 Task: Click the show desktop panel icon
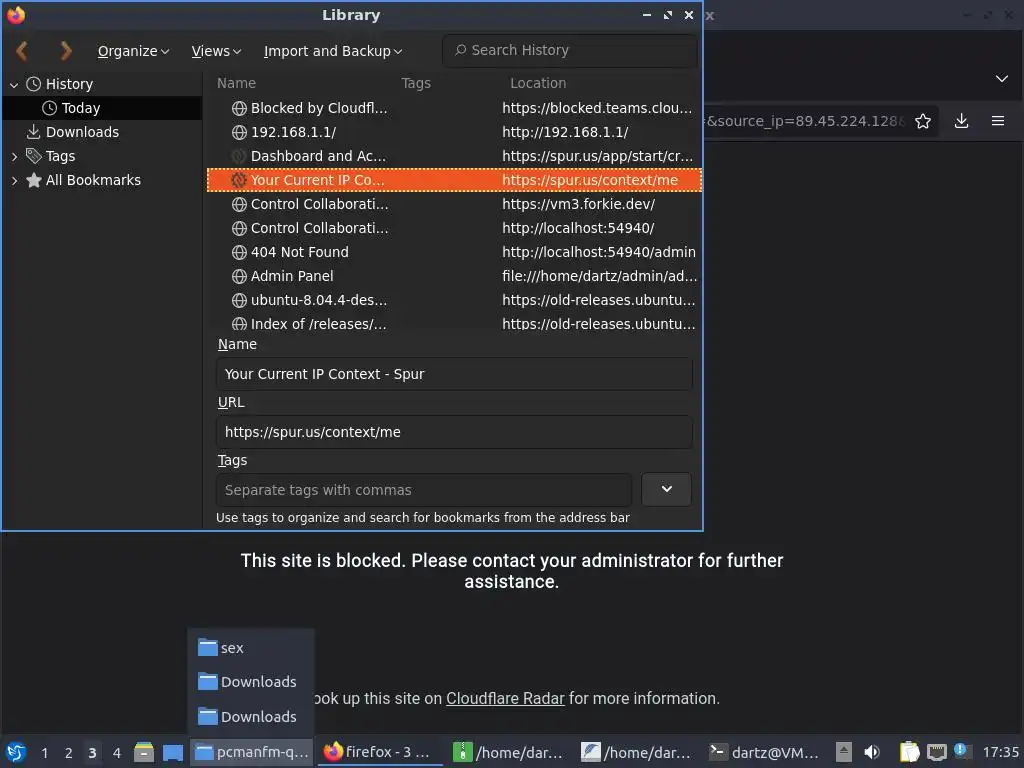[x=172, y=752]
